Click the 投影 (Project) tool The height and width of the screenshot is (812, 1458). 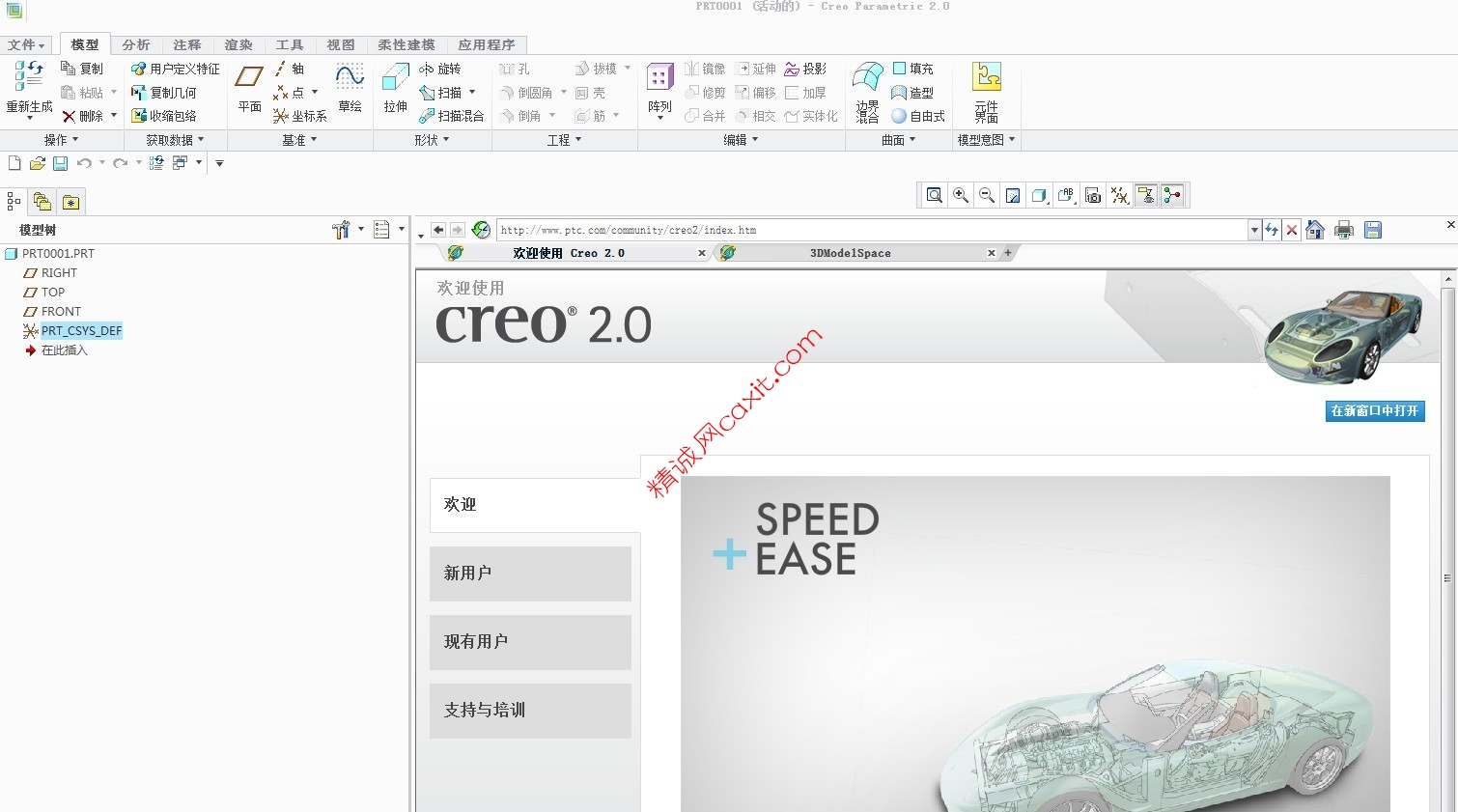pyautogui.click(x=805, y=69)
